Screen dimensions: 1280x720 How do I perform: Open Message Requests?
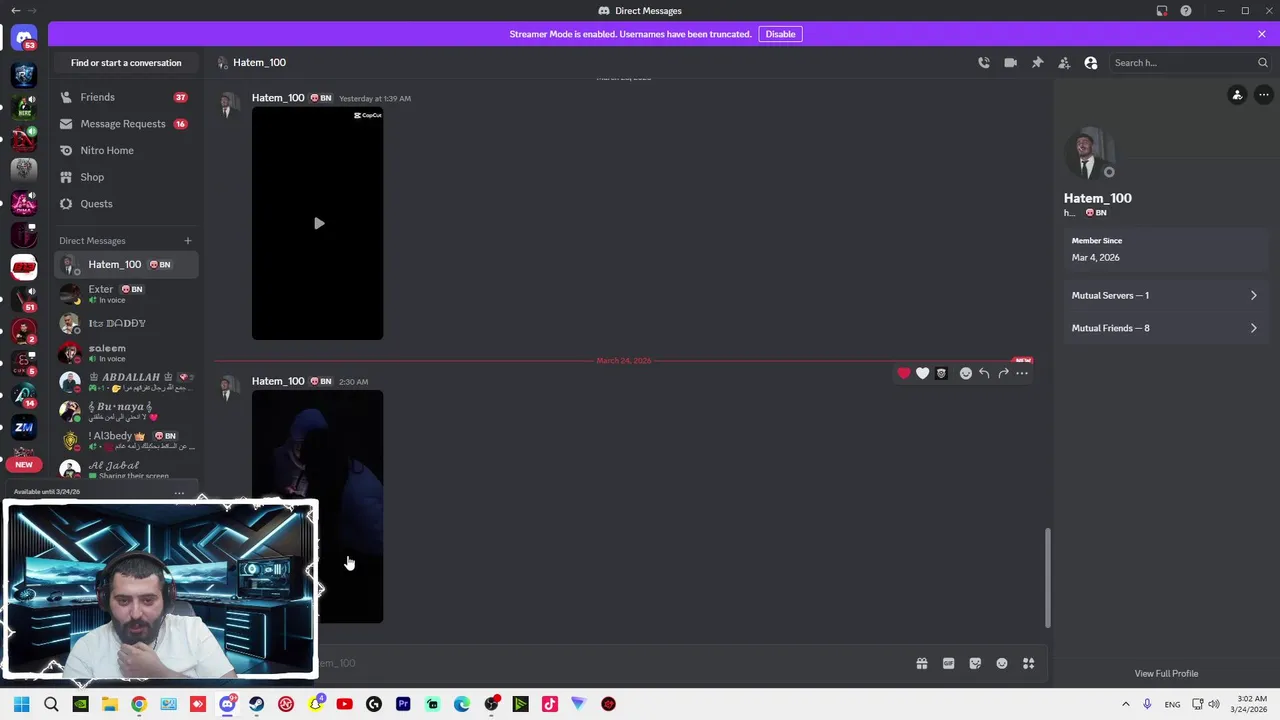pos(125,124)
